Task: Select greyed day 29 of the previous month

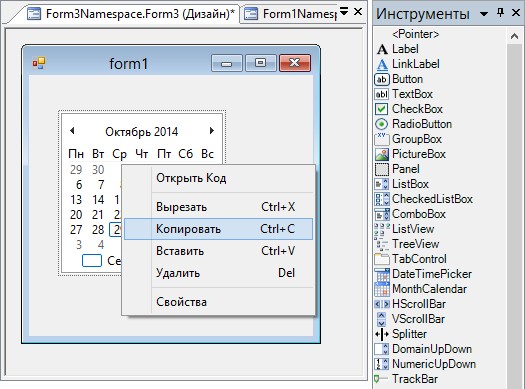Action: pos(76,170)
